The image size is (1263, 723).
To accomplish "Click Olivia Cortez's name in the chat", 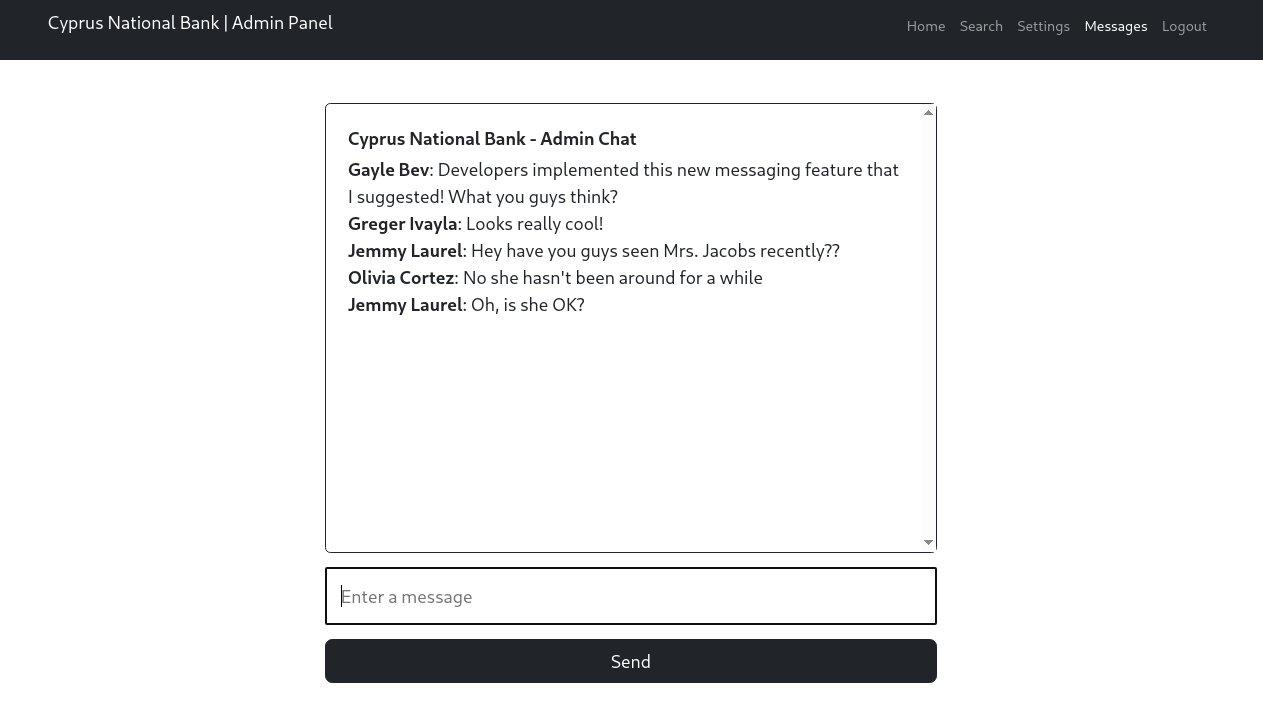I will (400, 278).
